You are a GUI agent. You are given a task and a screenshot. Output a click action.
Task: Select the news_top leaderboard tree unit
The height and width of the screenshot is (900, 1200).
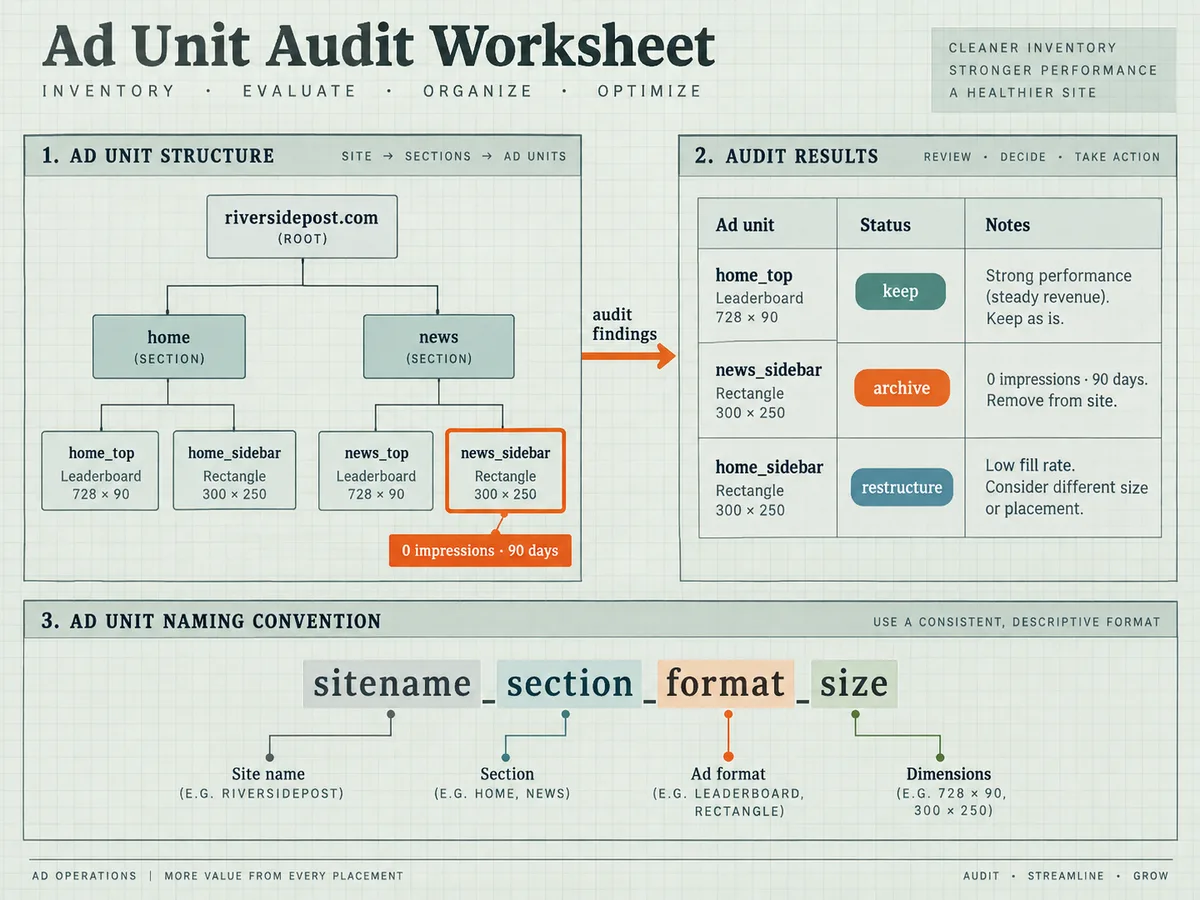(376, 471)
